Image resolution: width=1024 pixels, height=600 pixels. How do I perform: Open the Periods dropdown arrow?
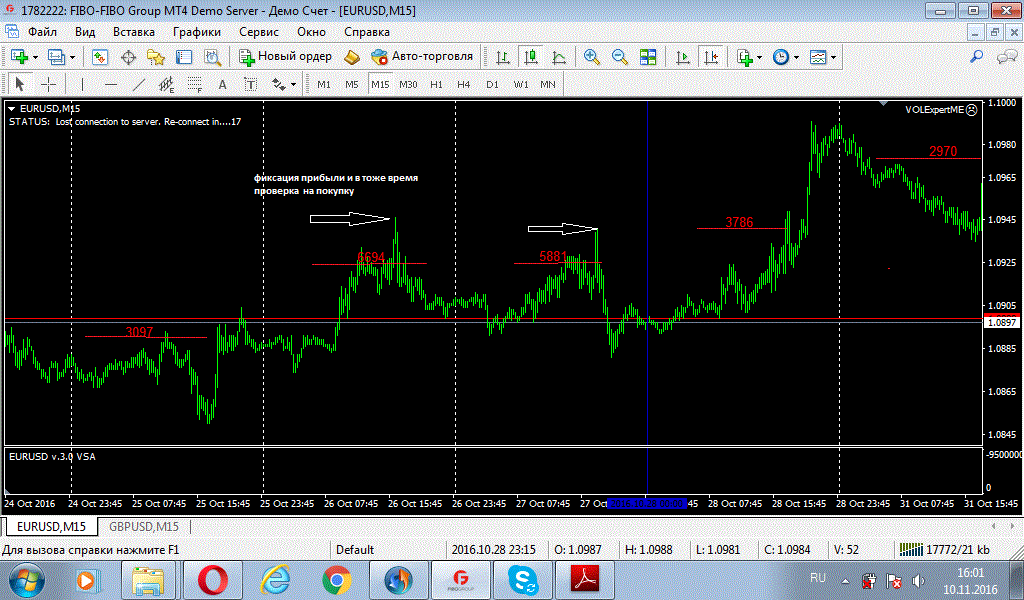pos(796,57)
